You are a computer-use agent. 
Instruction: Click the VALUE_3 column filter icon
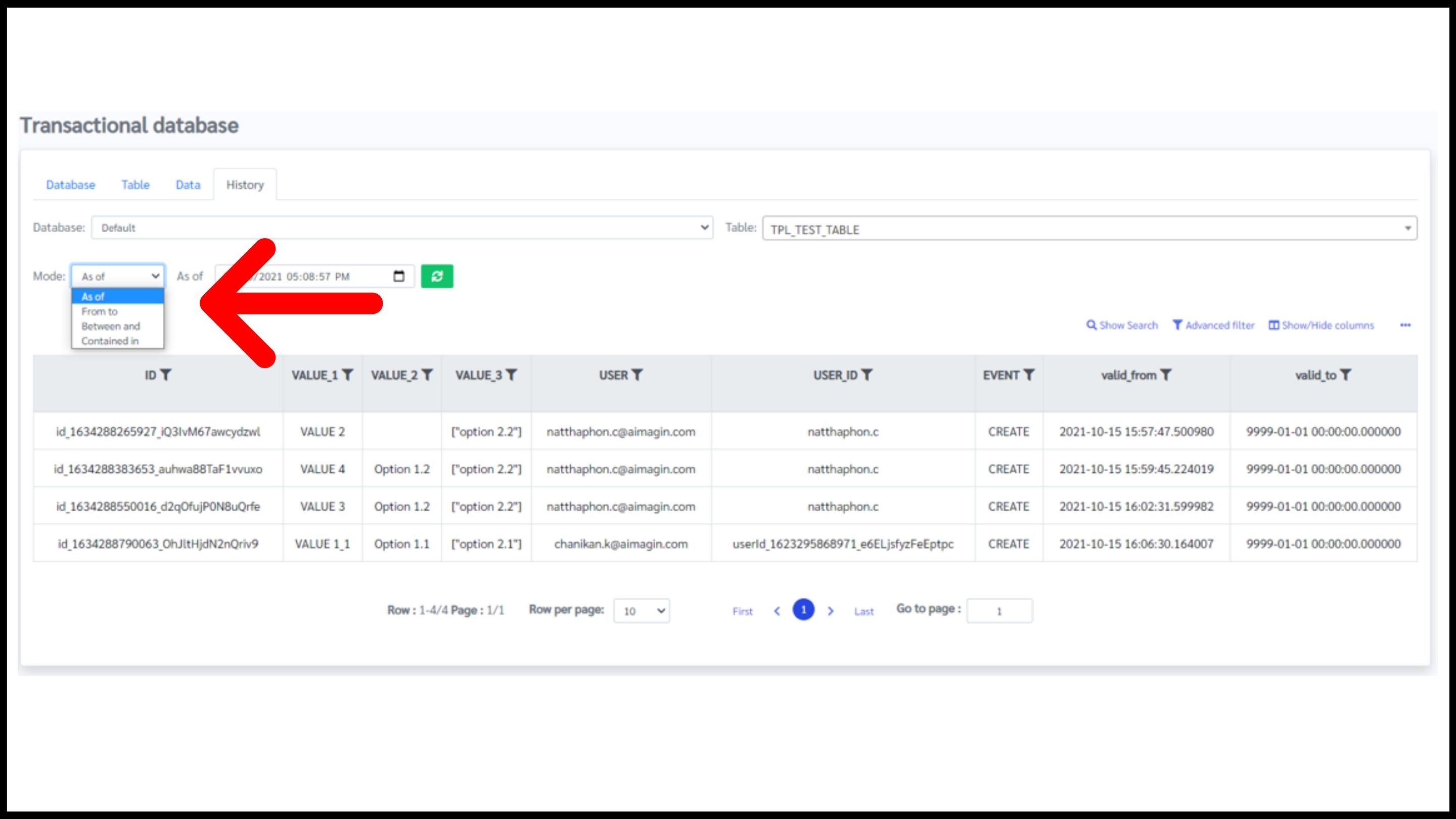[x=512, y=375]
